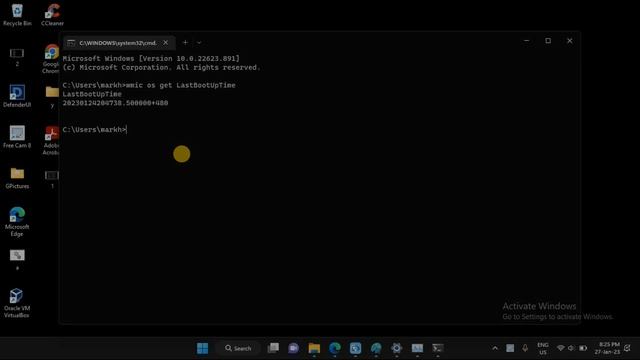This screenshot has width=640, height=360.
Task: Open Google Chrome desktop shortcut
Action: click(51, 59)
